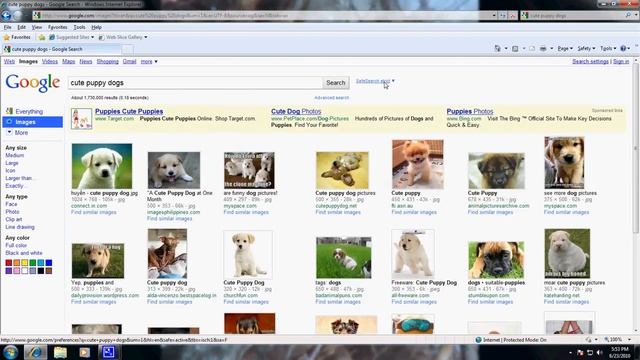This screenshot has height=360, width=640.
Task: Click the printer icon in the command bar
Action: [x=543, y=48]
